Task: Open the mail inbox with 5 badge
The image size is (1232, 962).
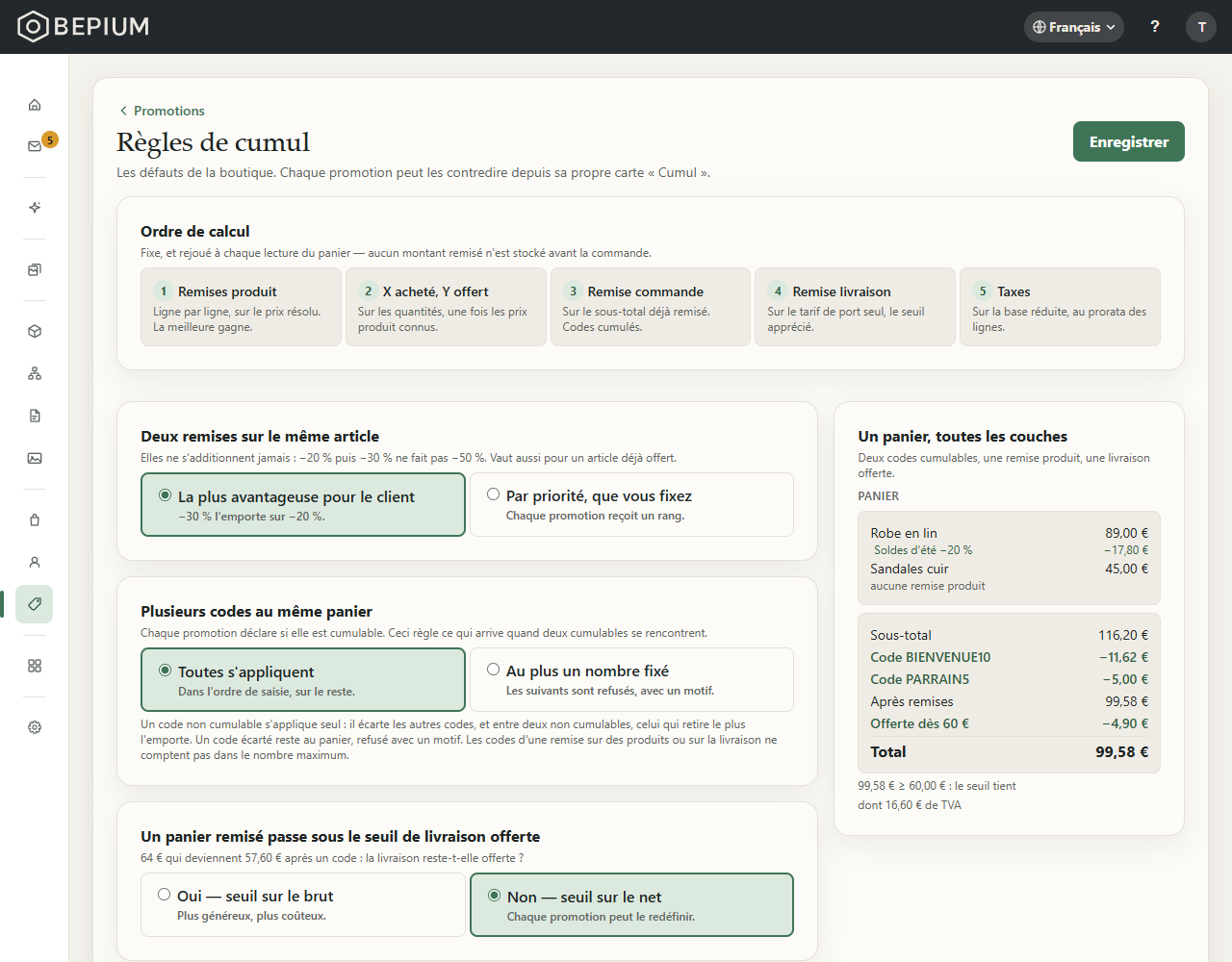Action: [x=35, y=146]
